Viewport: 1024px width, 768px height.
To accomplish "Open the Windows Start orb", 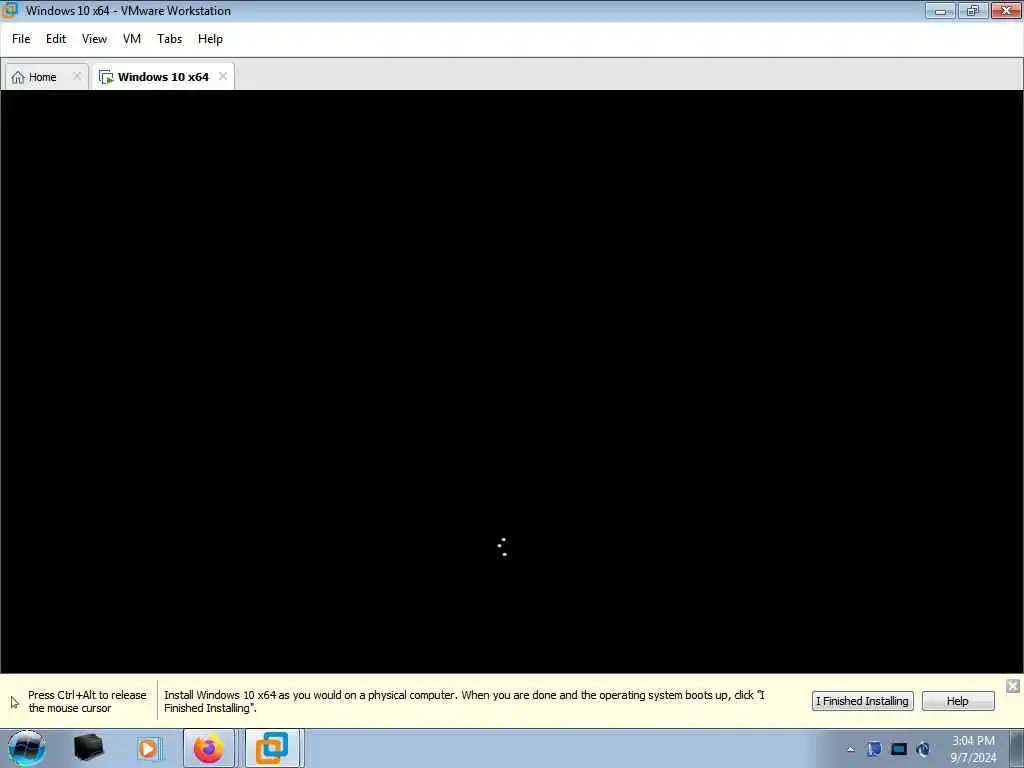I will (x=26, y=748).
